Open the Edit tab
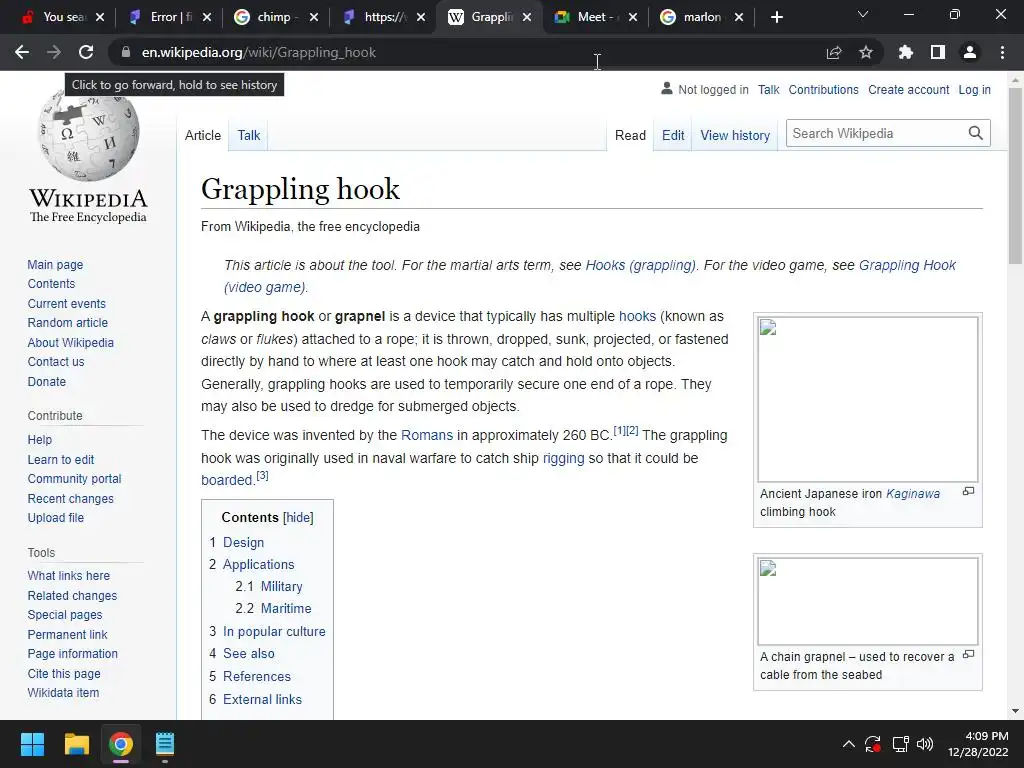 point(673,135)
